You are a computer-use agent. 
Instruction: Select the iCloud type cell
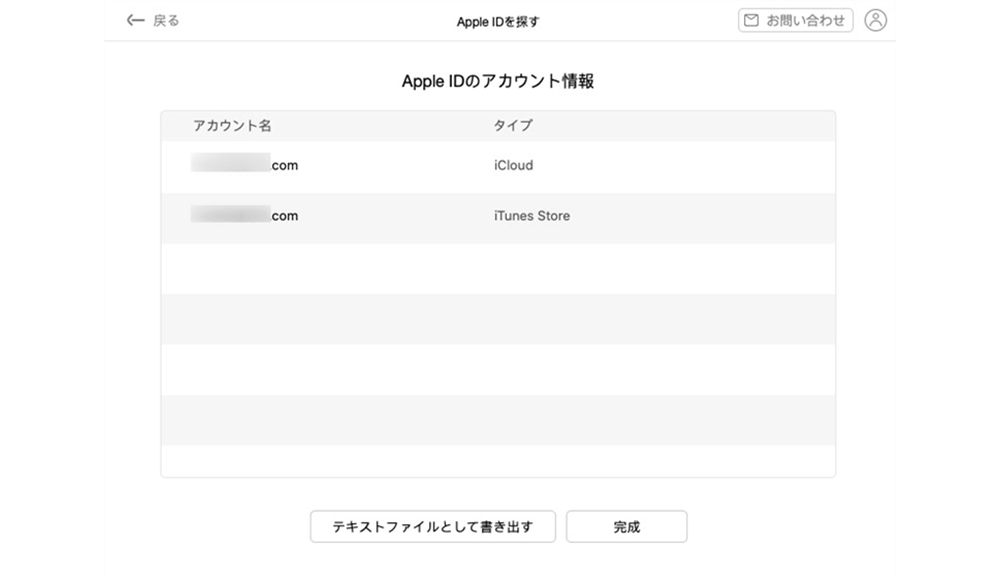point(513,165)
